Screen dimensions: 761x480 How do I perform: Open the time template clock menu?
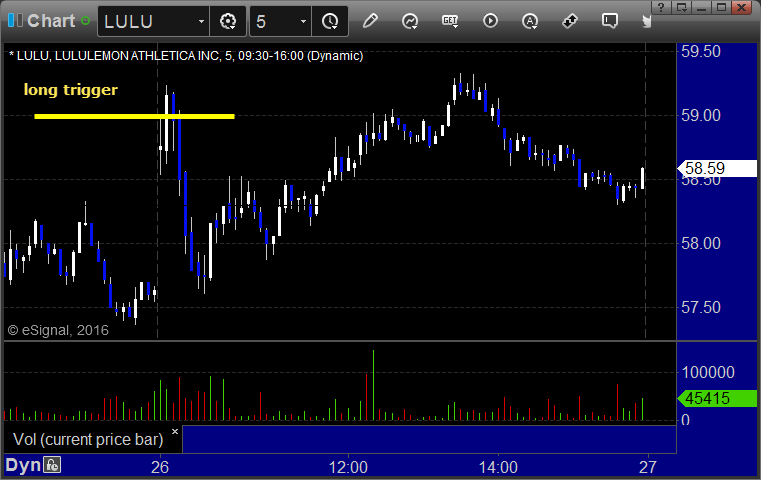(x=330, y=21)
